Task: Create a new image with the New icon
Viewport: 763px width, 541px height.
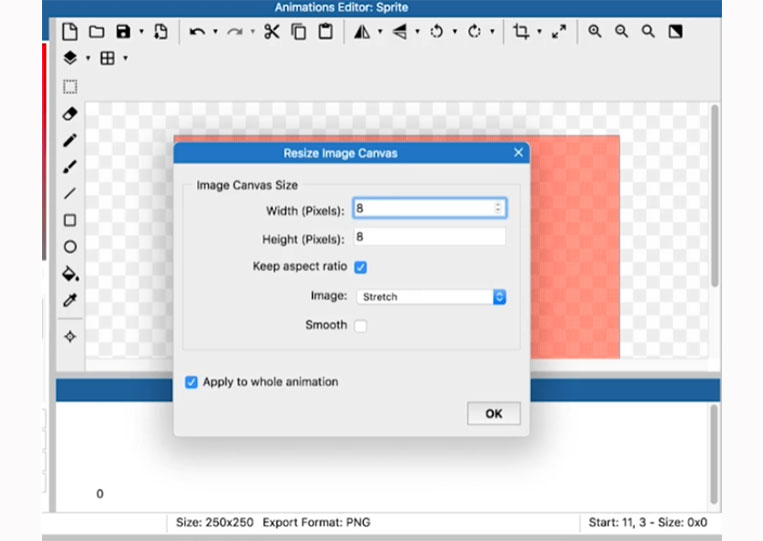Action: click(x=70, y=32)
